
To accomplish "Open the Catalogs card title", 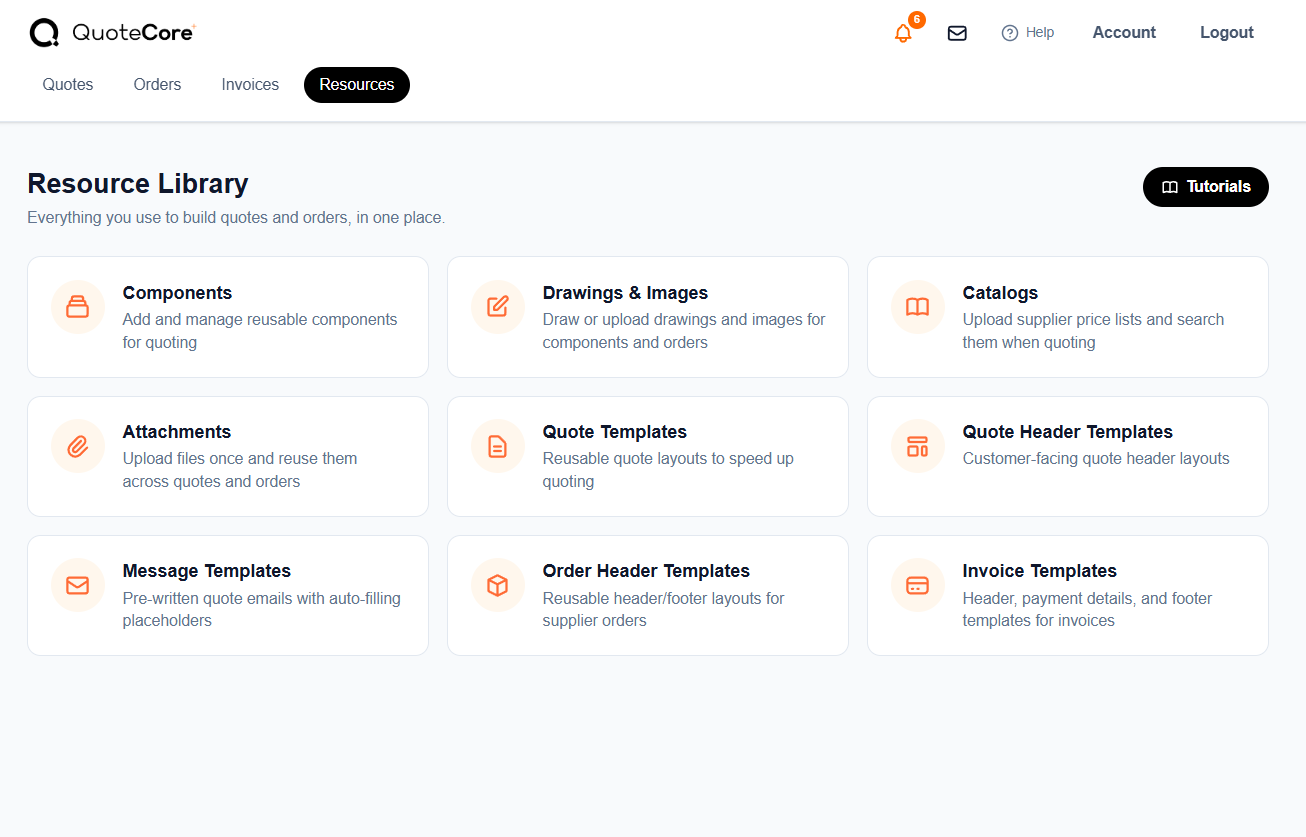I will [x=1000, y=293].
